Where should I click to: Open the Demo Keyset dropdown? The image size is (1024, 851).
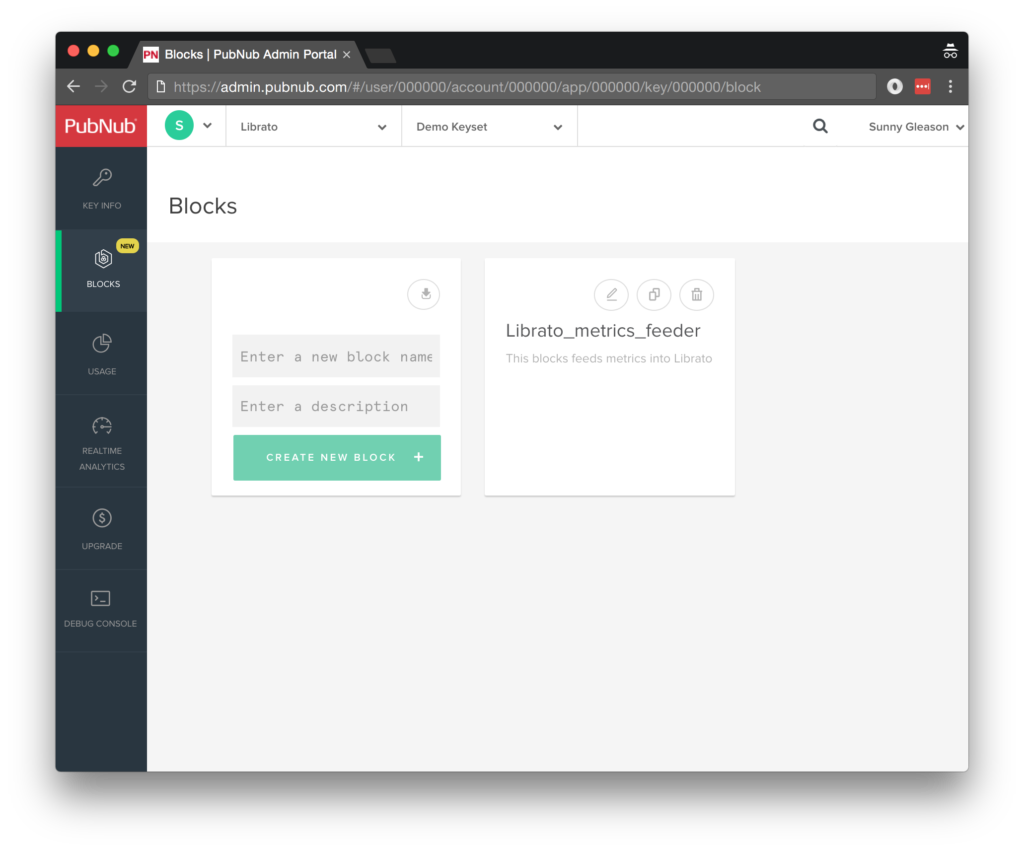pos(489,126)
